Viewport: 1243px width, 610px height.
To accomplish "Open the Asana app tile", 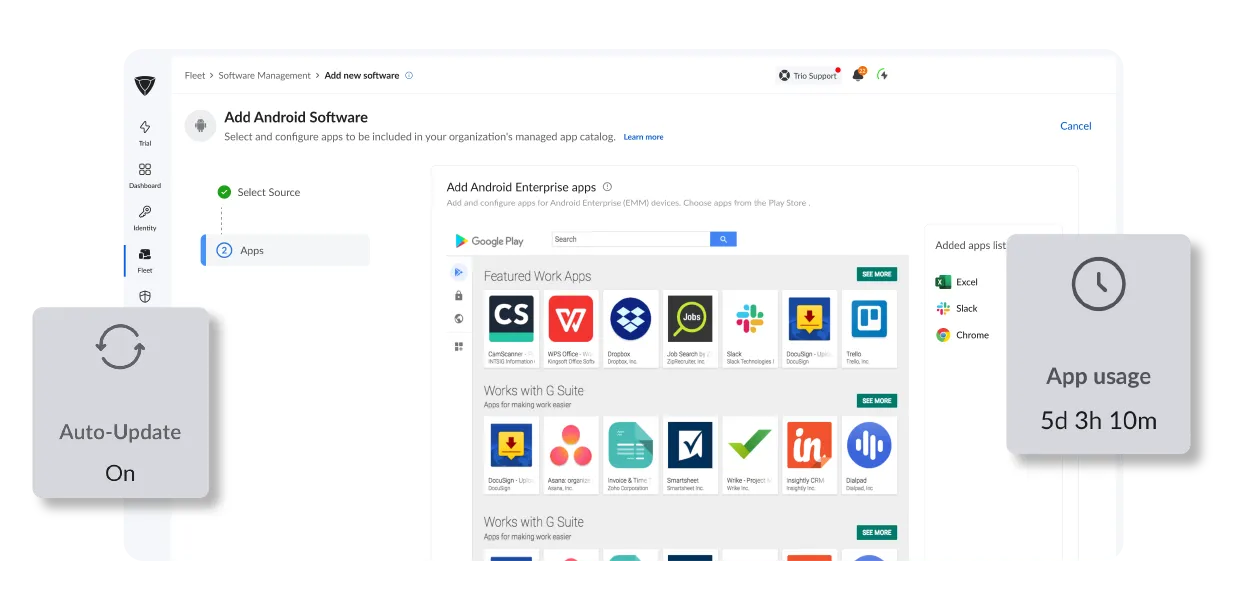I will [571, 455].
